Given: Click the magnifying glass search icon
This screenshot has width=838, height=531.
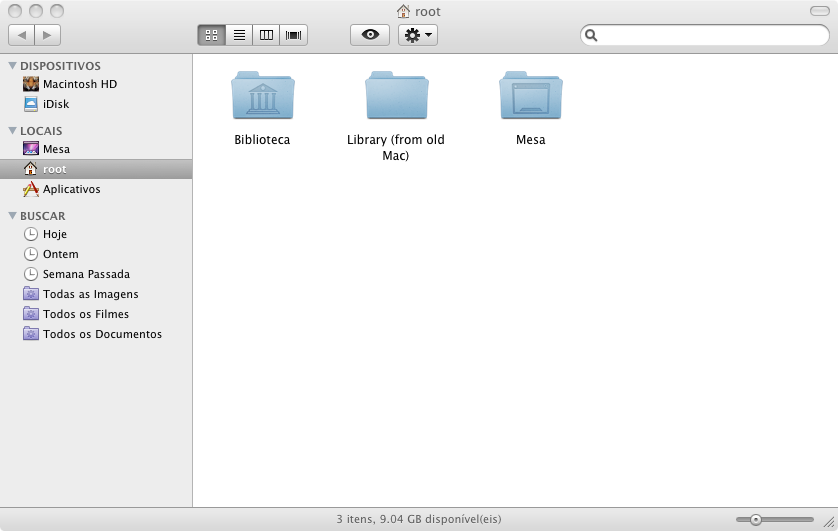Looking at the screenshot, I should click(591, 35).
